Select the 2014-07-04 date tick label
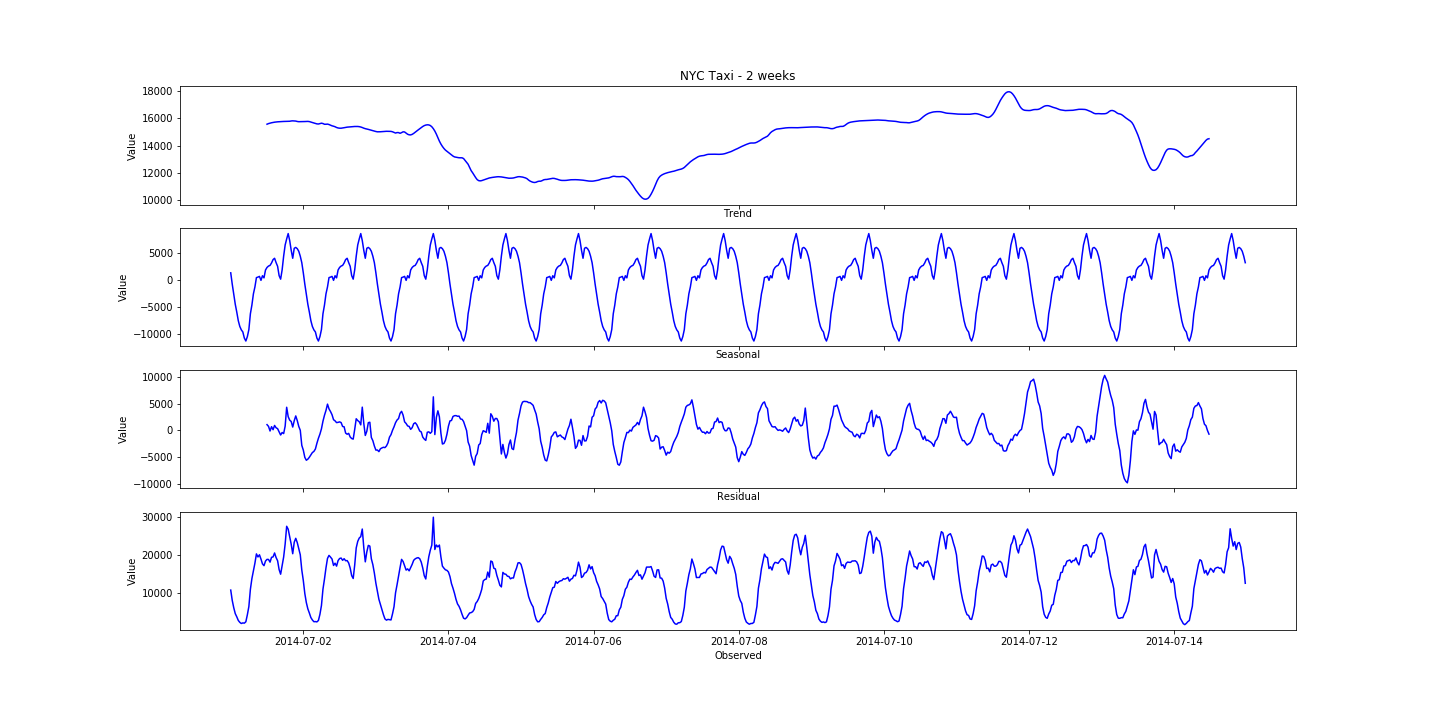This screenshot has height=720, width=1440. tap(448, 642)
